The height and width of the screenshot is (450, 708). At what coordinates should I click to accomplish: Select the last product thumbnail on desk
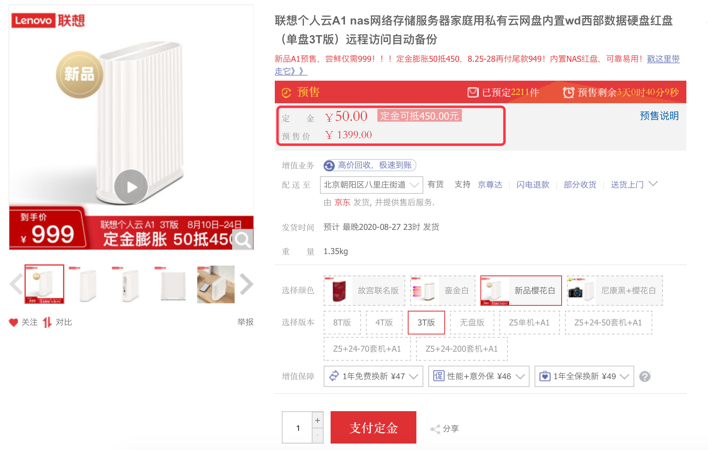point(215,285)
